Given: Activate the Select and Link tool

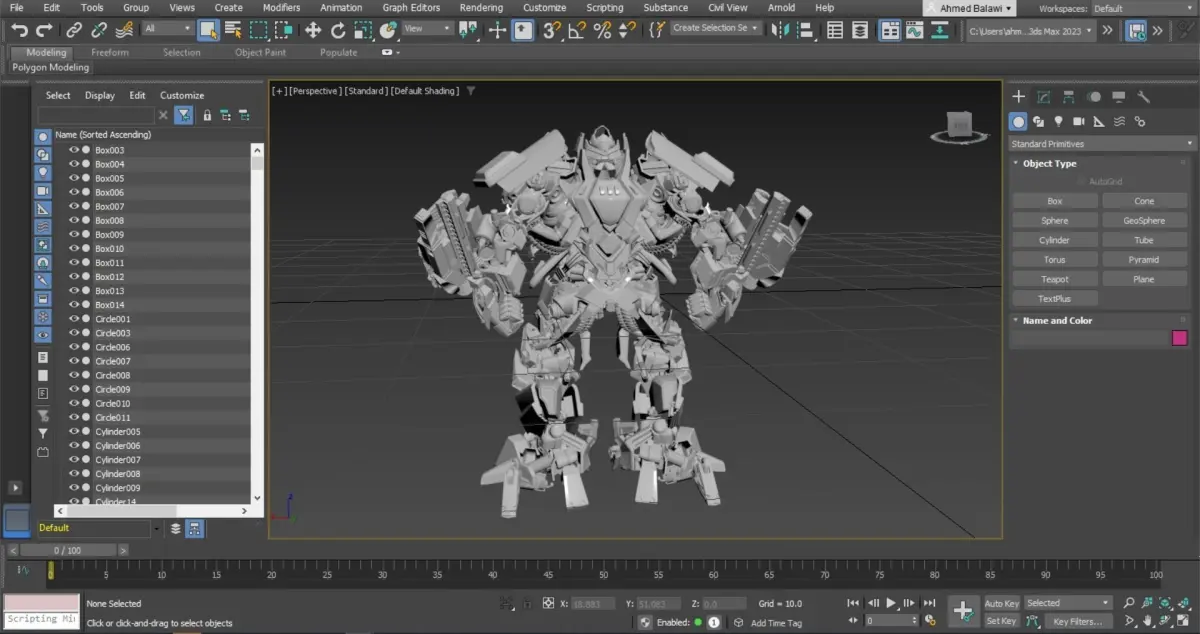Looking at the screenshot, I should tap(75, 30).
